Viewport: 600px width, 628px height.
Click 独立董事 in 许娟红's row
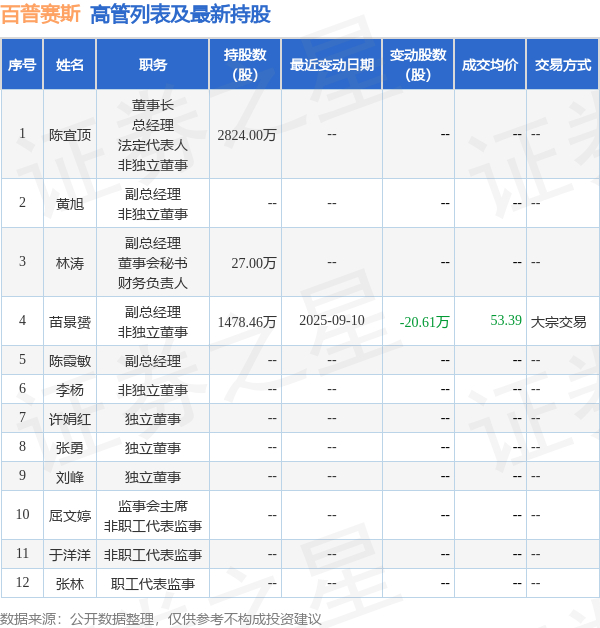[x=153, y=419]
